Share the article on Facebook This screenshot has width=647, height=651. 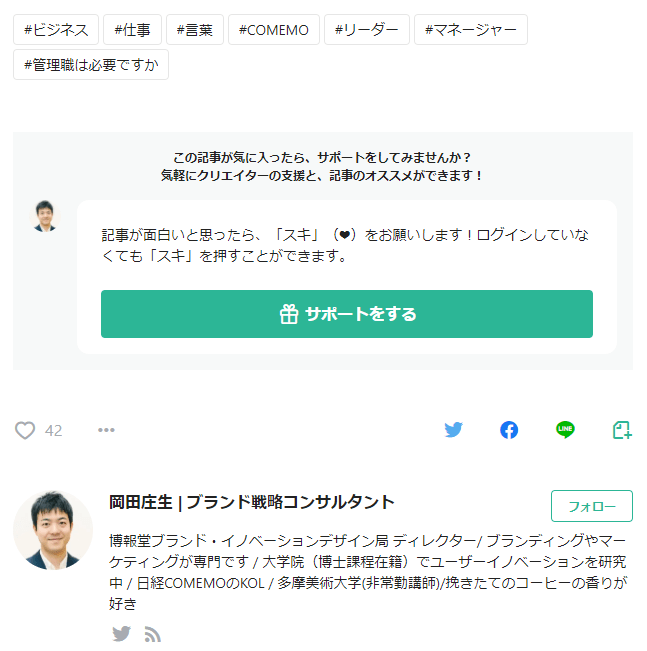(x=509, y=430)
